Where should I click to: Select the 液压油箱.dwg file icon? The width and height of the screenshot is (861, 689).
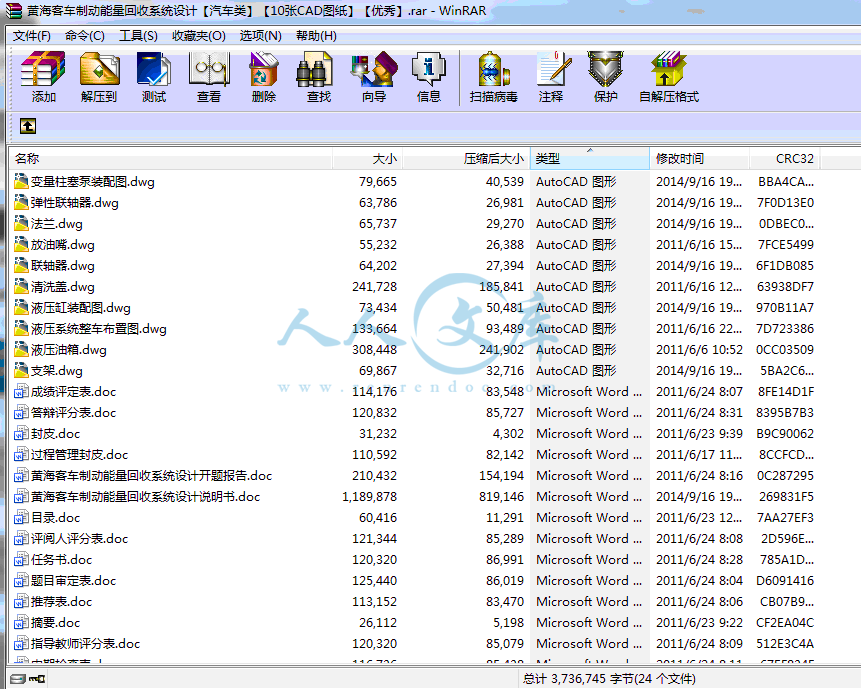pyautogui.click(x=21, y=350)
